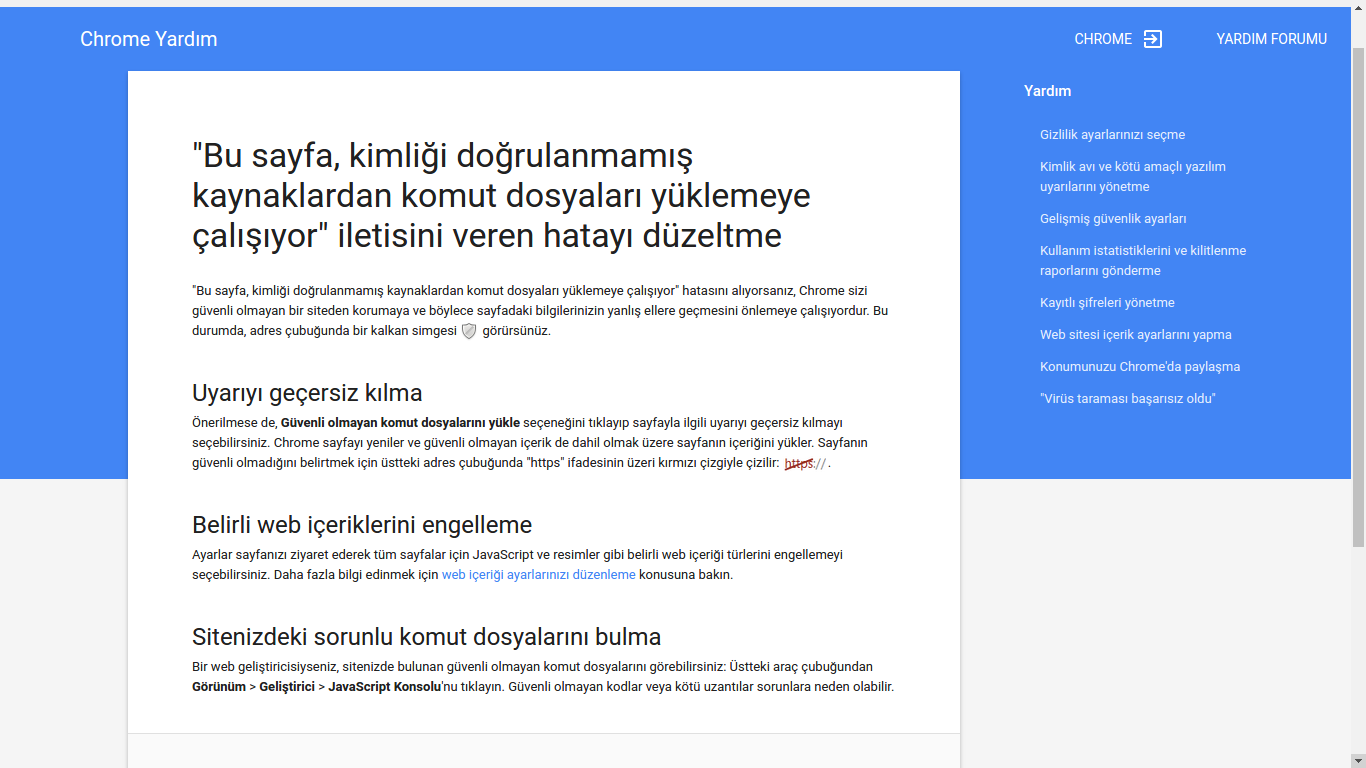Open "Virüs taraması başarısız oldu" article
1366x768 pixels.
pyautogui.click(x=1127, y=399)
